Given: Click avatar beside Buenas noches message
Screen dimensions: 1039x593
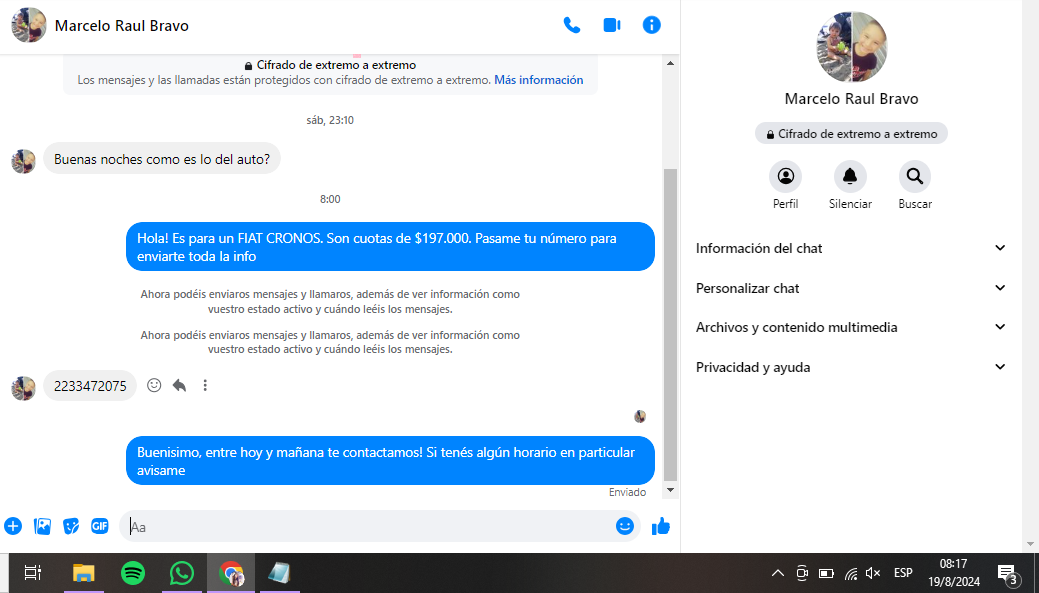Looking at the screenshot, I should click(23, 161).
